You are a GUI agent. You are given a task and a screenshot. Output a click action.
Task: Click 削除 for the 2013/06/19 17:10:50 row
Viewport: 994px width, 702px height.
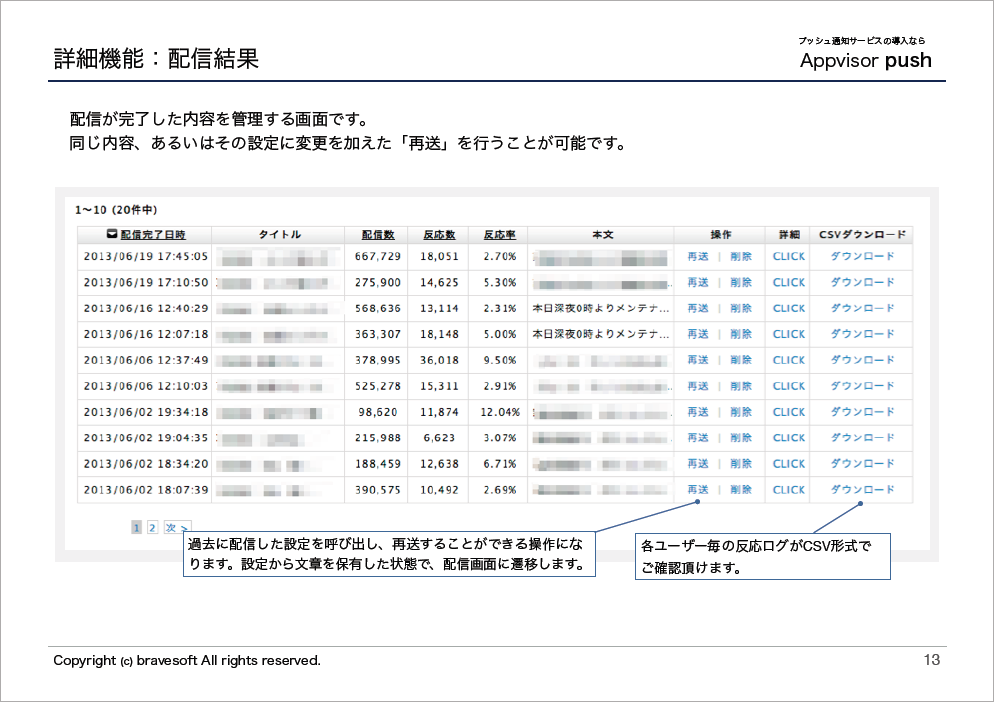click(740, 282)
